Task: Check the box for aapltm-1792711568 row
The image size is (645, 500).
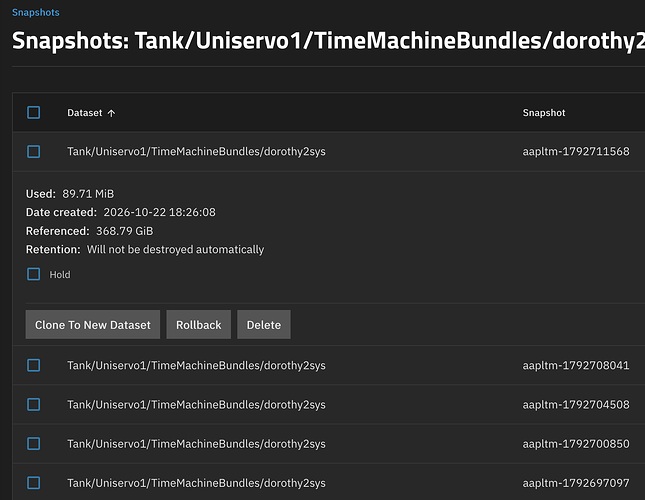Action: pyautogui.click(x=34, y=151)
